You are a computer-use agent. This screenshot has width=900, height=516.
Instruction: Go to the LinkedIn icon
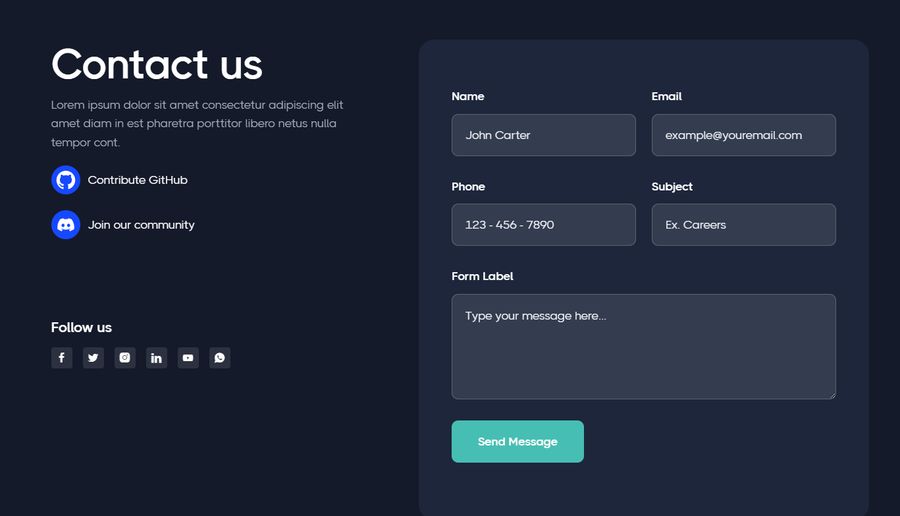pyautogui.click(x=156, y=358)
